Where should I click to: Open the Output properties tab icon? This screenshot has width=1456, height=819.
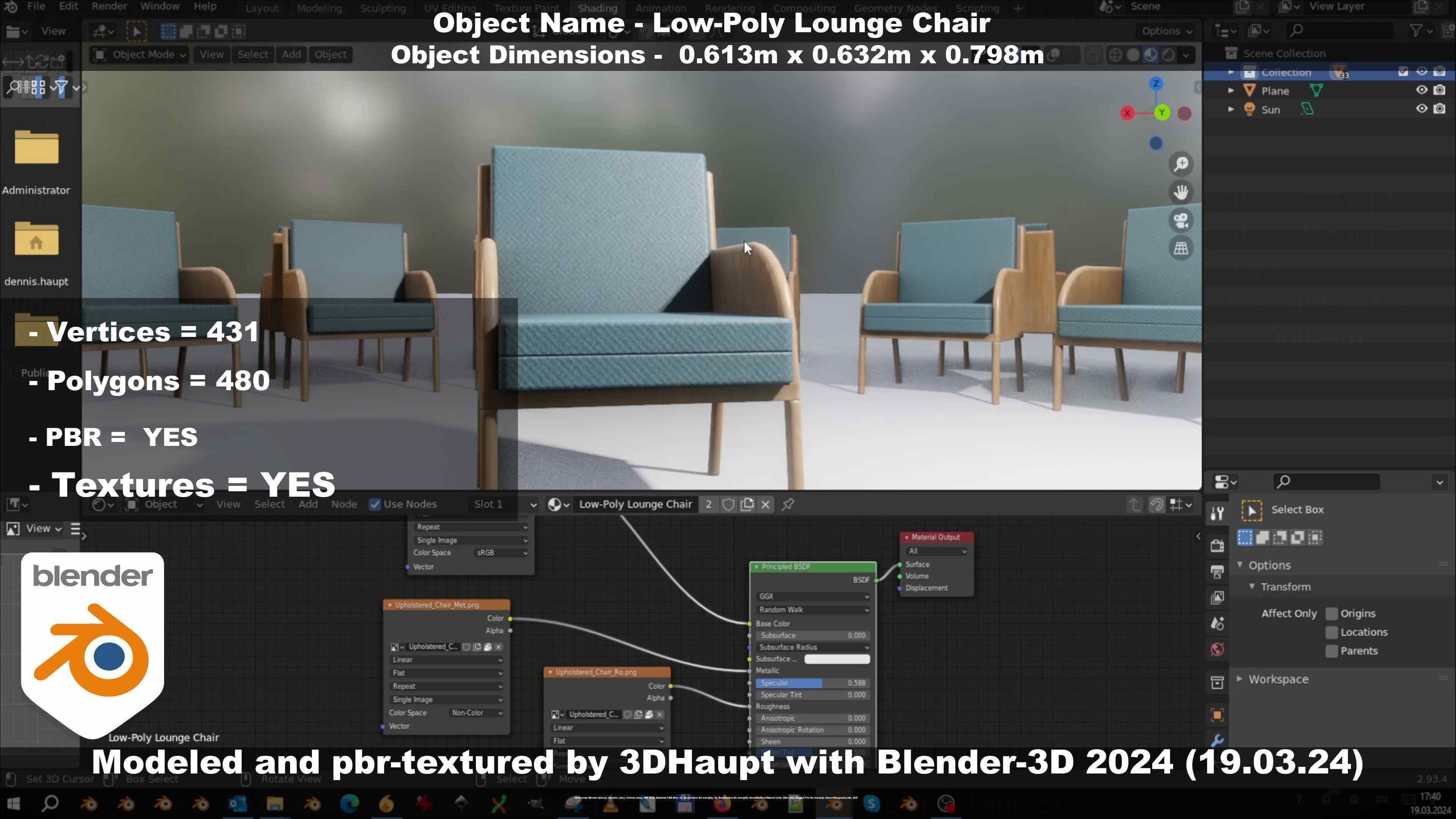click(x=1217, y=571)
